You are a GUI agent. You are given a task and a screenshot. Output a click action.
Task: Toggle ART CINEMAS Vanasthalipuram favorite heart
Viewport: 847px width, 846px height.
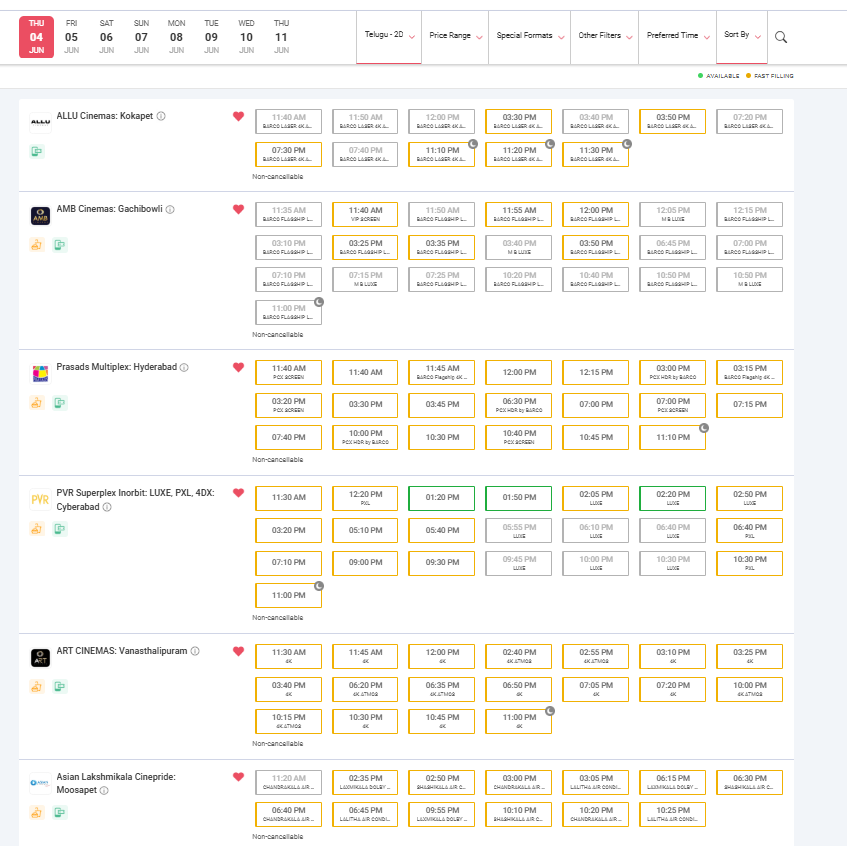coord(238,651)
